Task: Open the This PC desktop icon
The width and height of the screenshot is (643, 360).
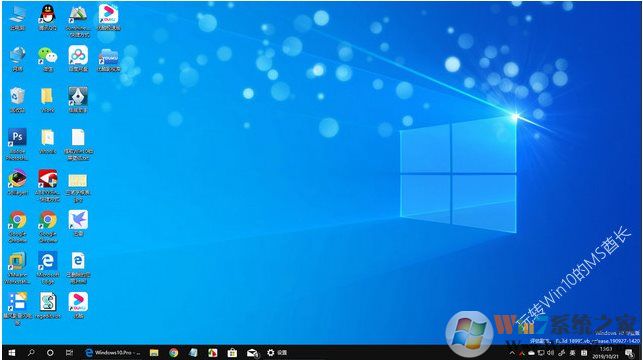Action: point(17,17)
